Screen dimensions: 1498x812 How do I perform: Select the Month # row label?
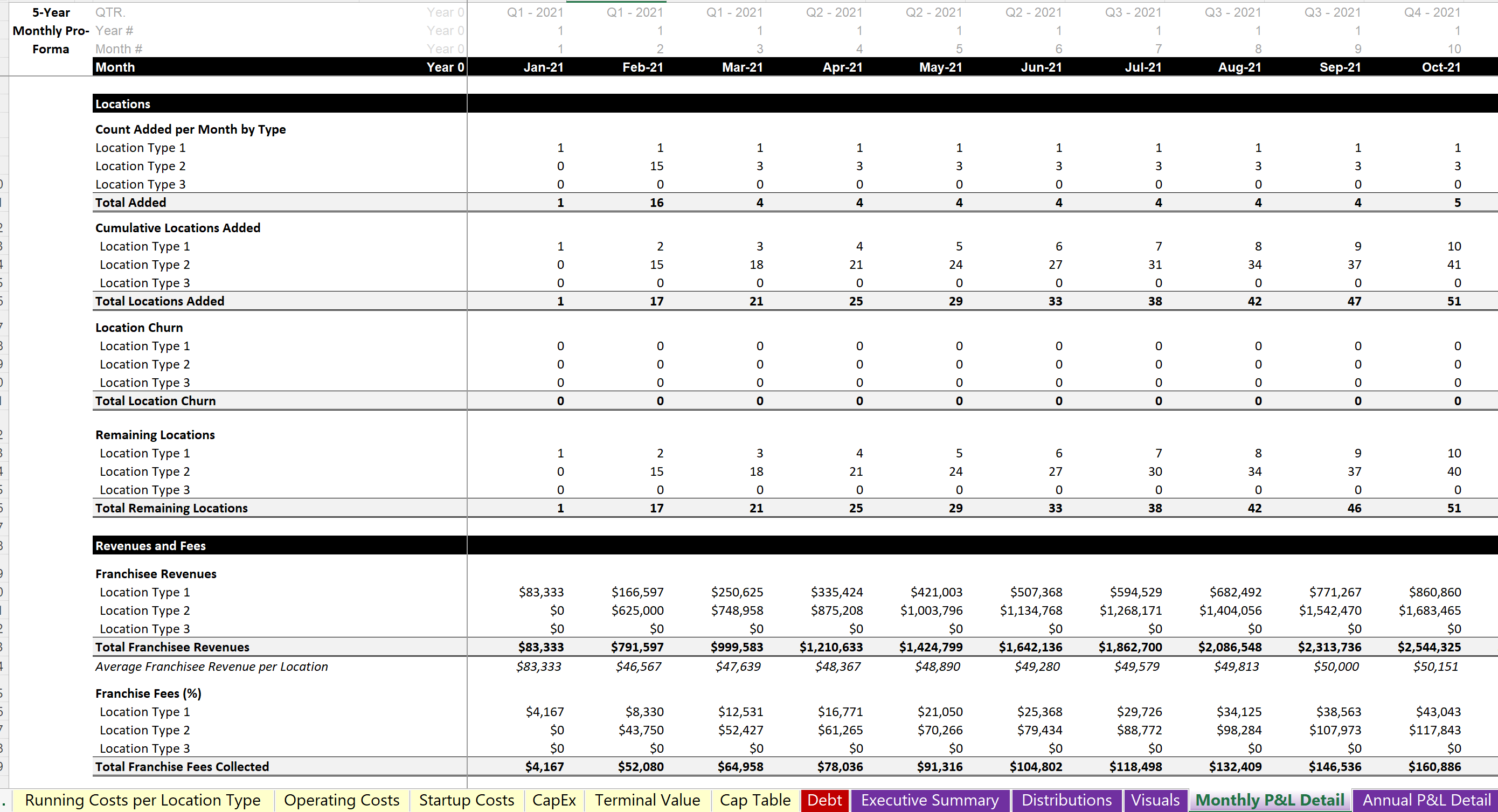tap(119, 49)
